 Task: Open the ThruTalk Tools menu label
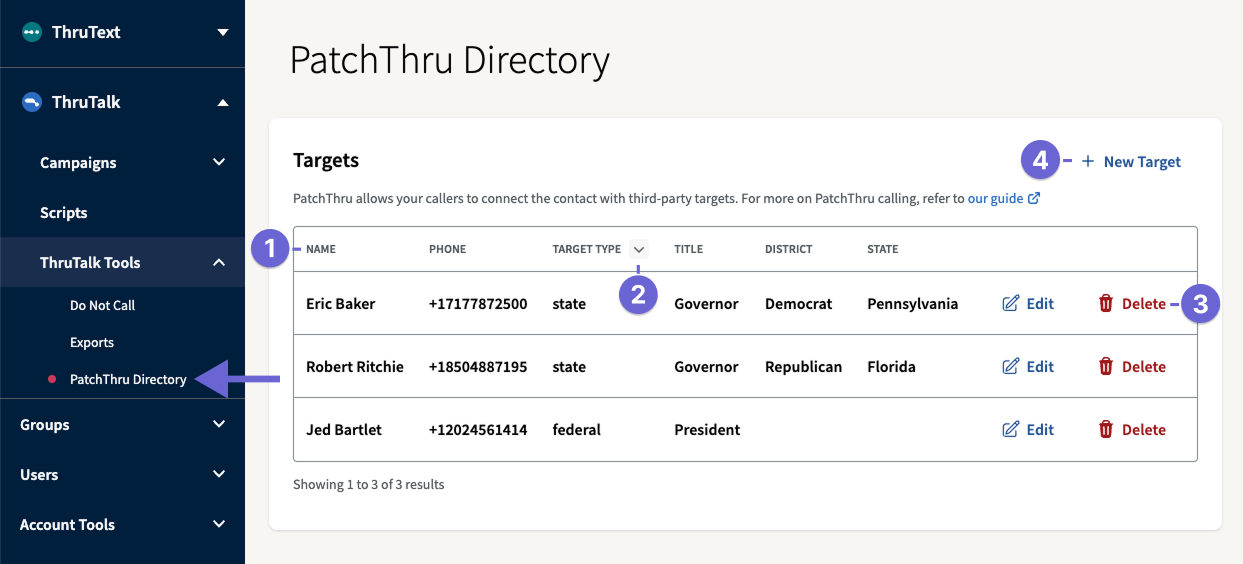pos(90,262)
